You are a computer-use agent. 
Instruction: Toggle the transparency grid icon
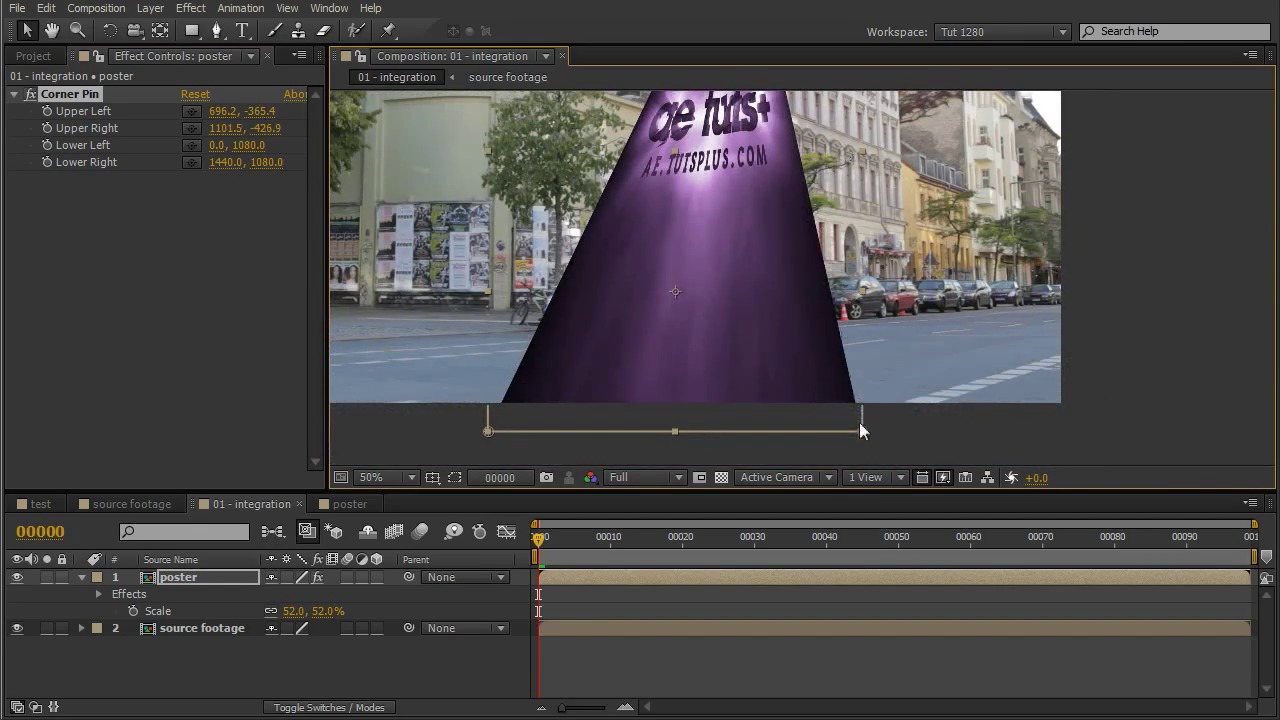point(721,478)
